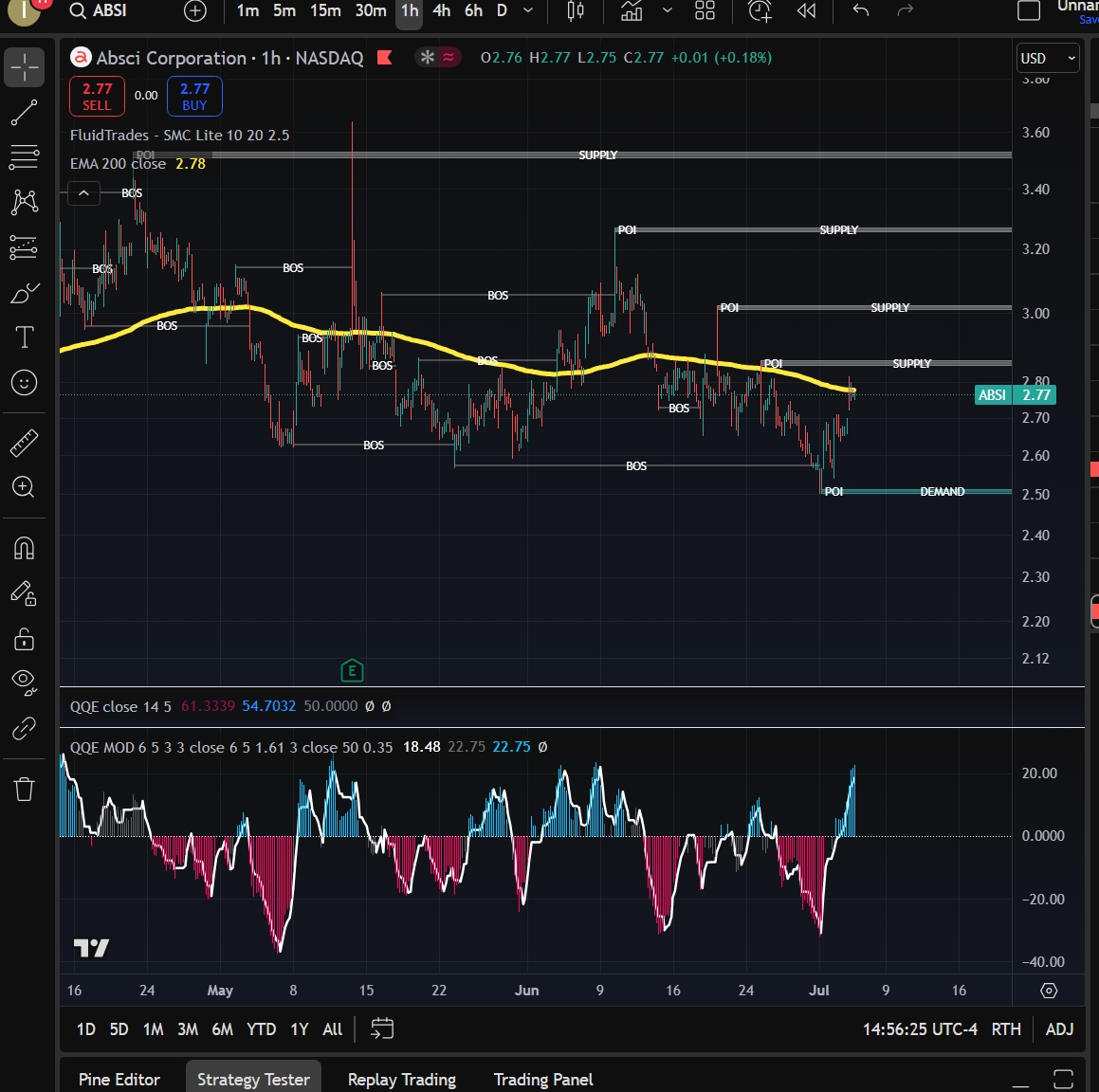Click the 2.77 BUY button
The height and width of the screenshot is (1092, 1099).
tap(194, 96)
